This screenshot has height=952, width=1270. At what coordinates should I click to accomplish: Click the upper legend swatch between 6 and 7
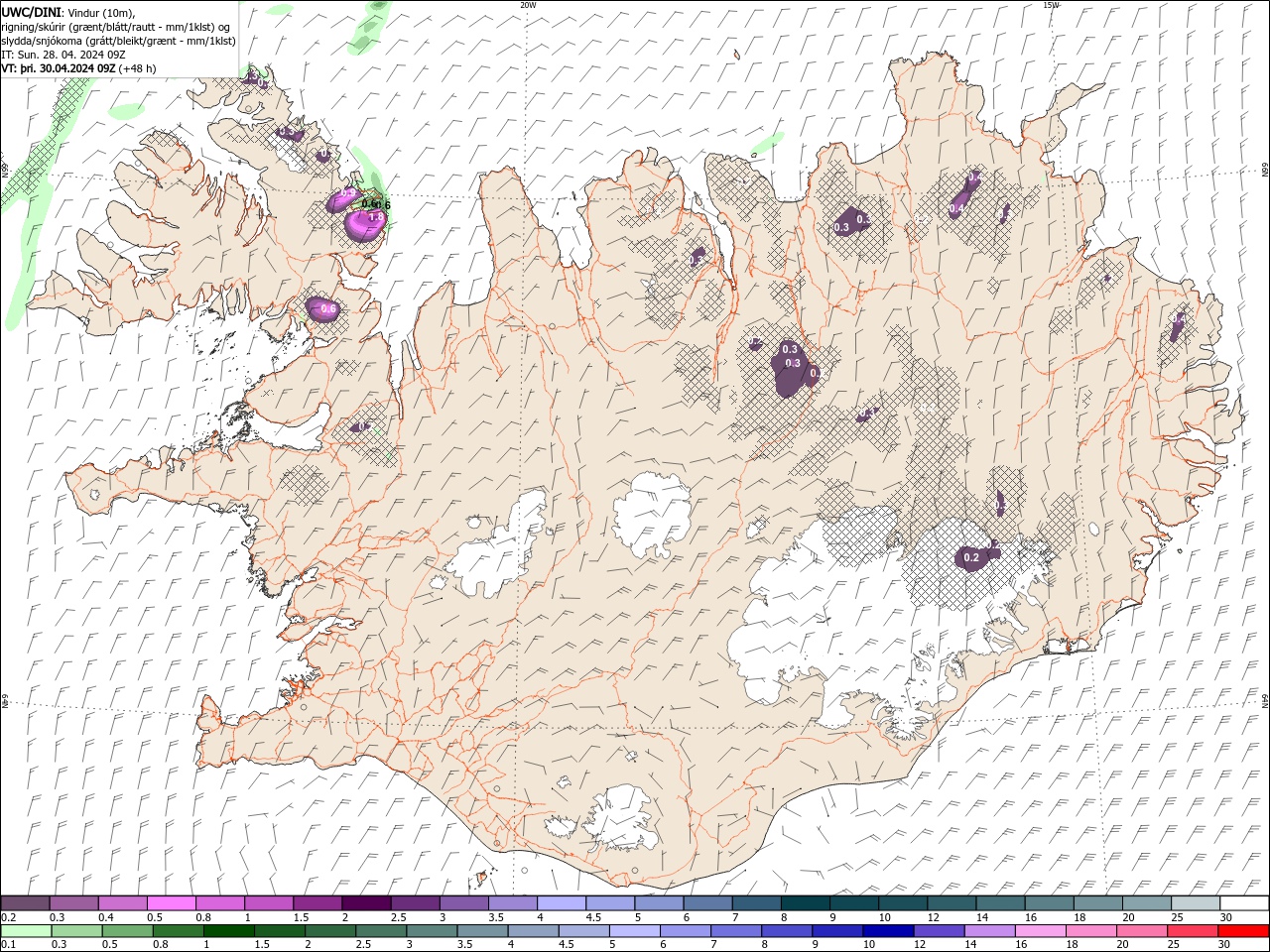click(707, 903)
